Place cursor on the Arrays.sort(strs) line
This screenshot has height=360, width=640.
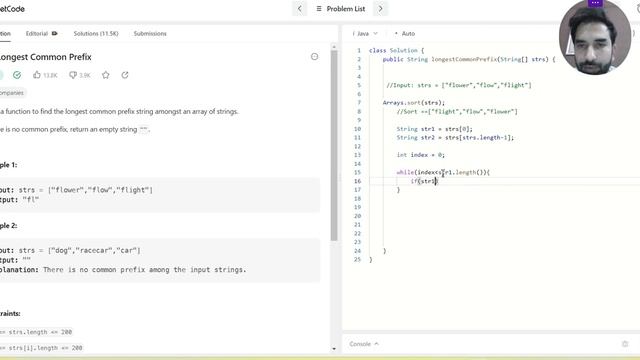413,102
